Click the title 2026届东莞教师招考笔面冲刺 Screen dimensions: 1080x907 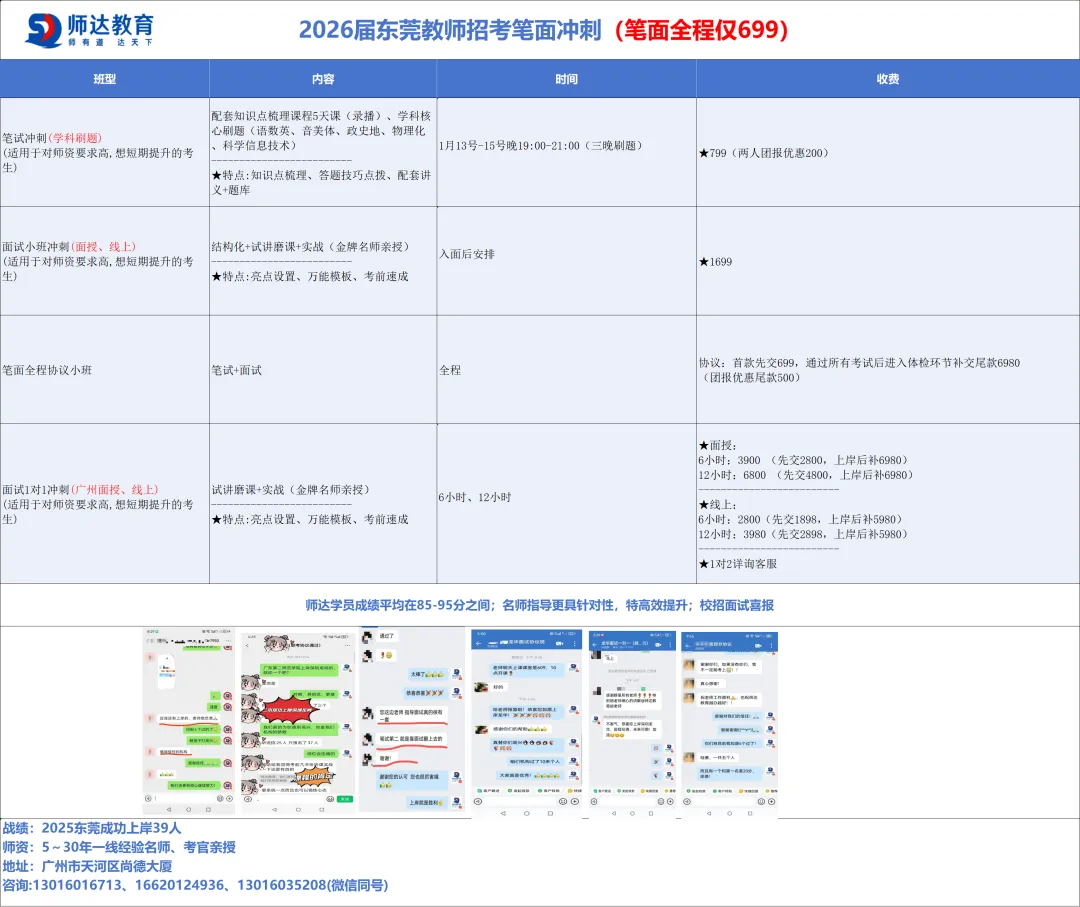pyautogui.click(x=450, y=30)
